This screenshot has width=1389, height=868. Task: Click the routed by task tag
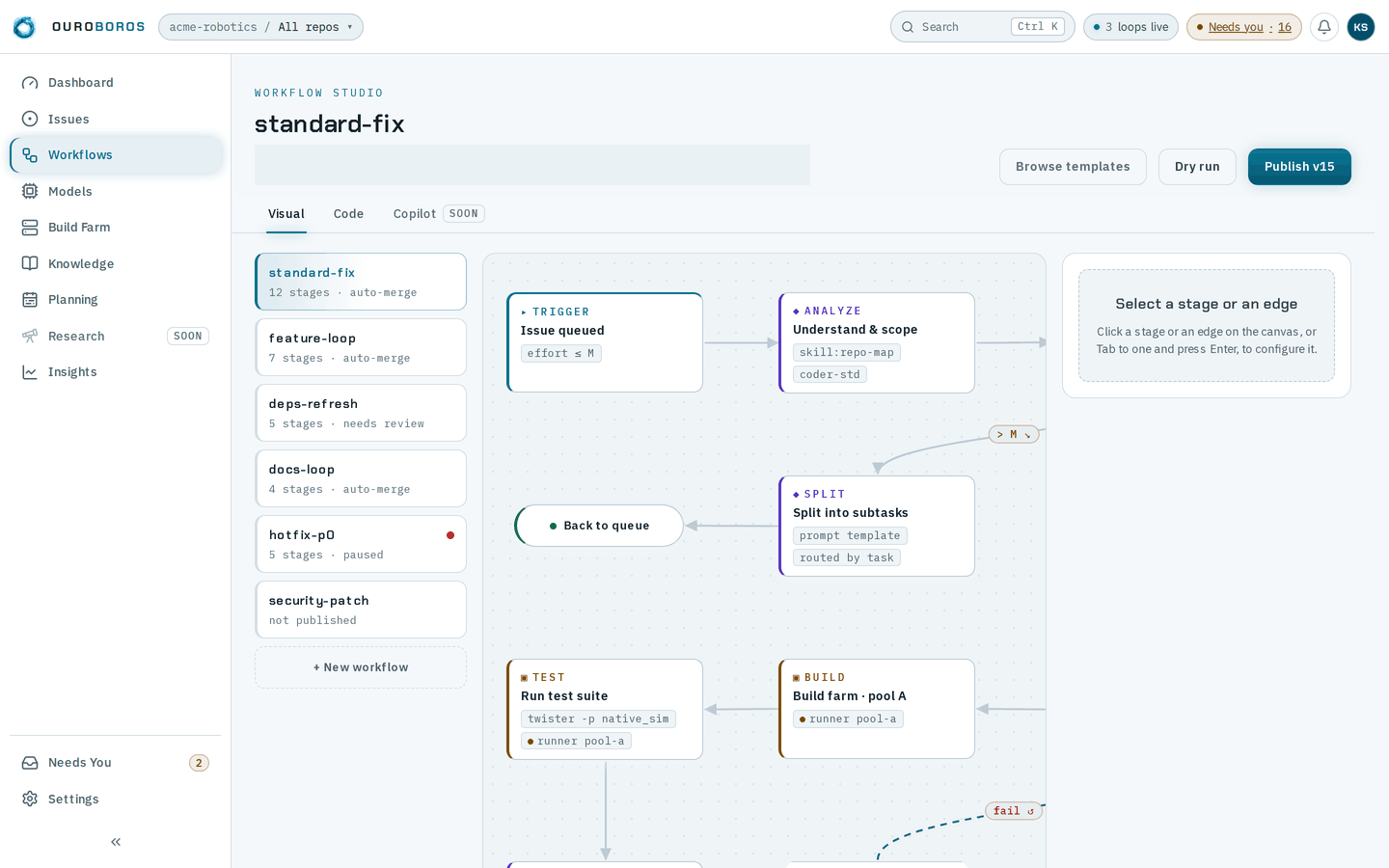[x=847, y=558]
